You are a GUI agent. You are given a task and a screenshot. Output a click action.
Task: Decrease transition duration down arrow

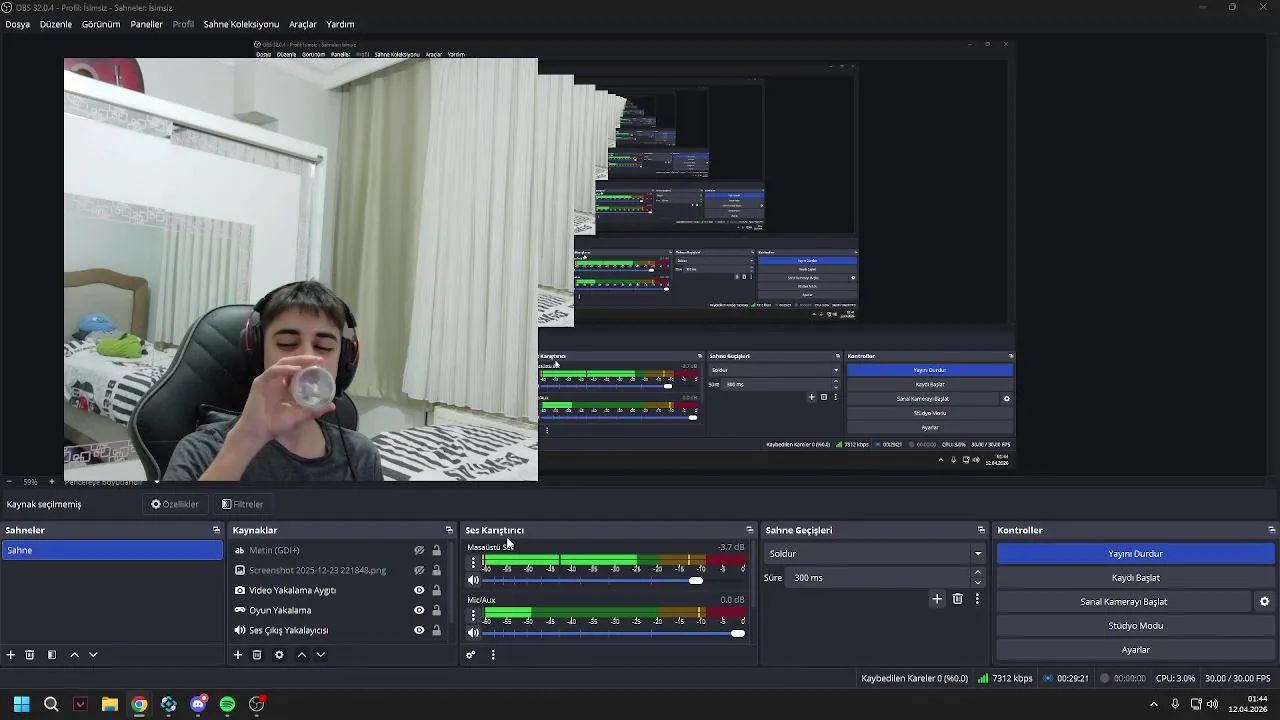click(x=978, y=583)
